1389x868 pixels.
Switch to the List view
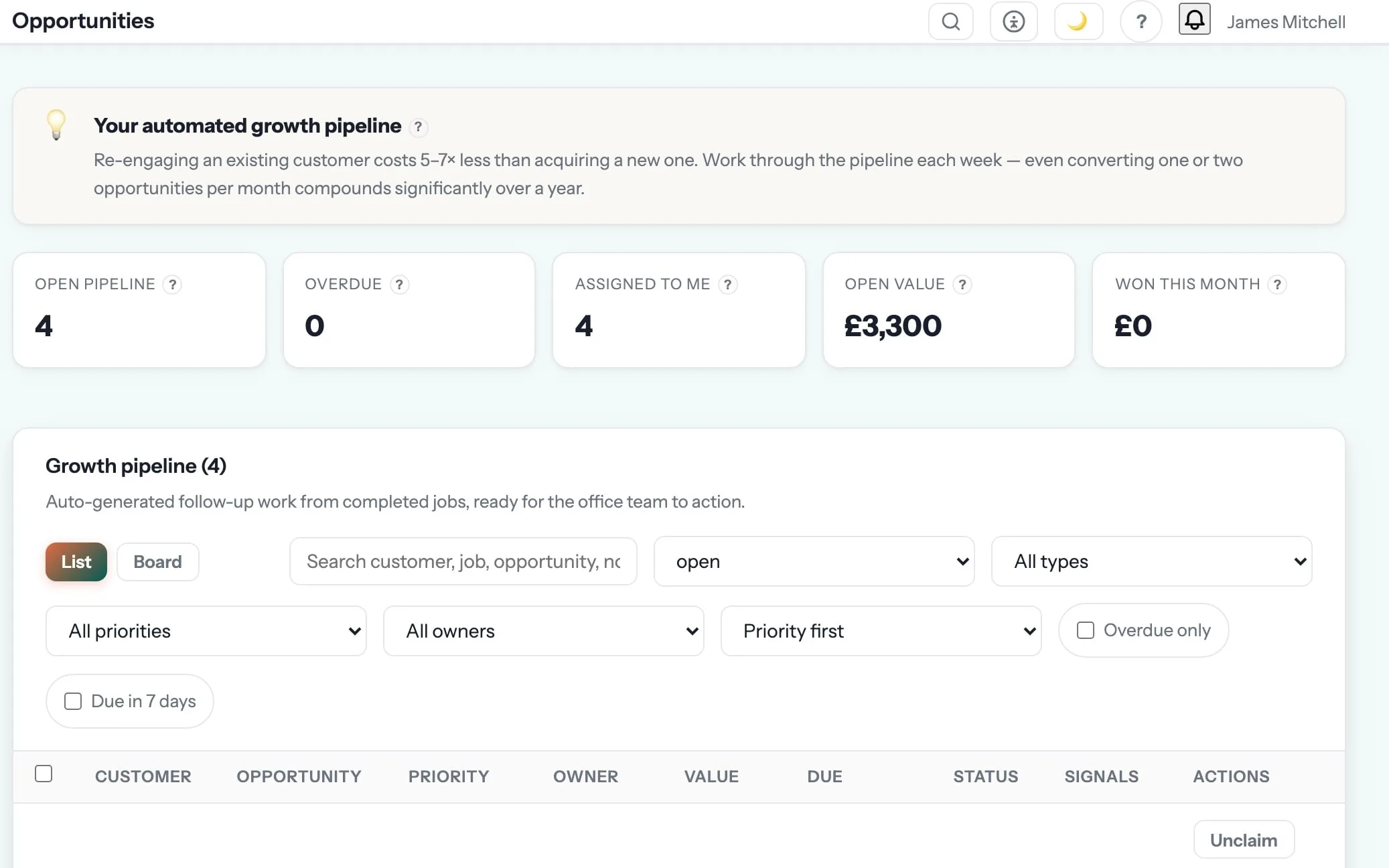click(x=76, y=562)
